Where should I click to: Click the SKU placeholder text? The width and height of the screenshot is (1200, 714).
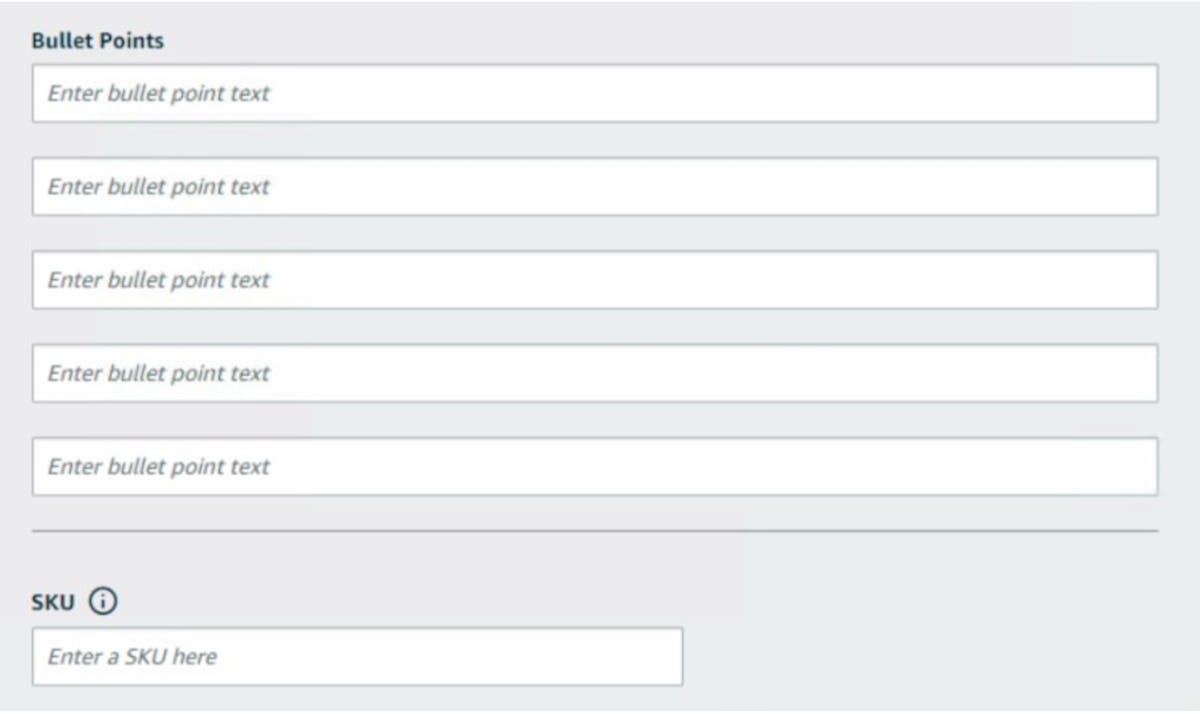132,657
